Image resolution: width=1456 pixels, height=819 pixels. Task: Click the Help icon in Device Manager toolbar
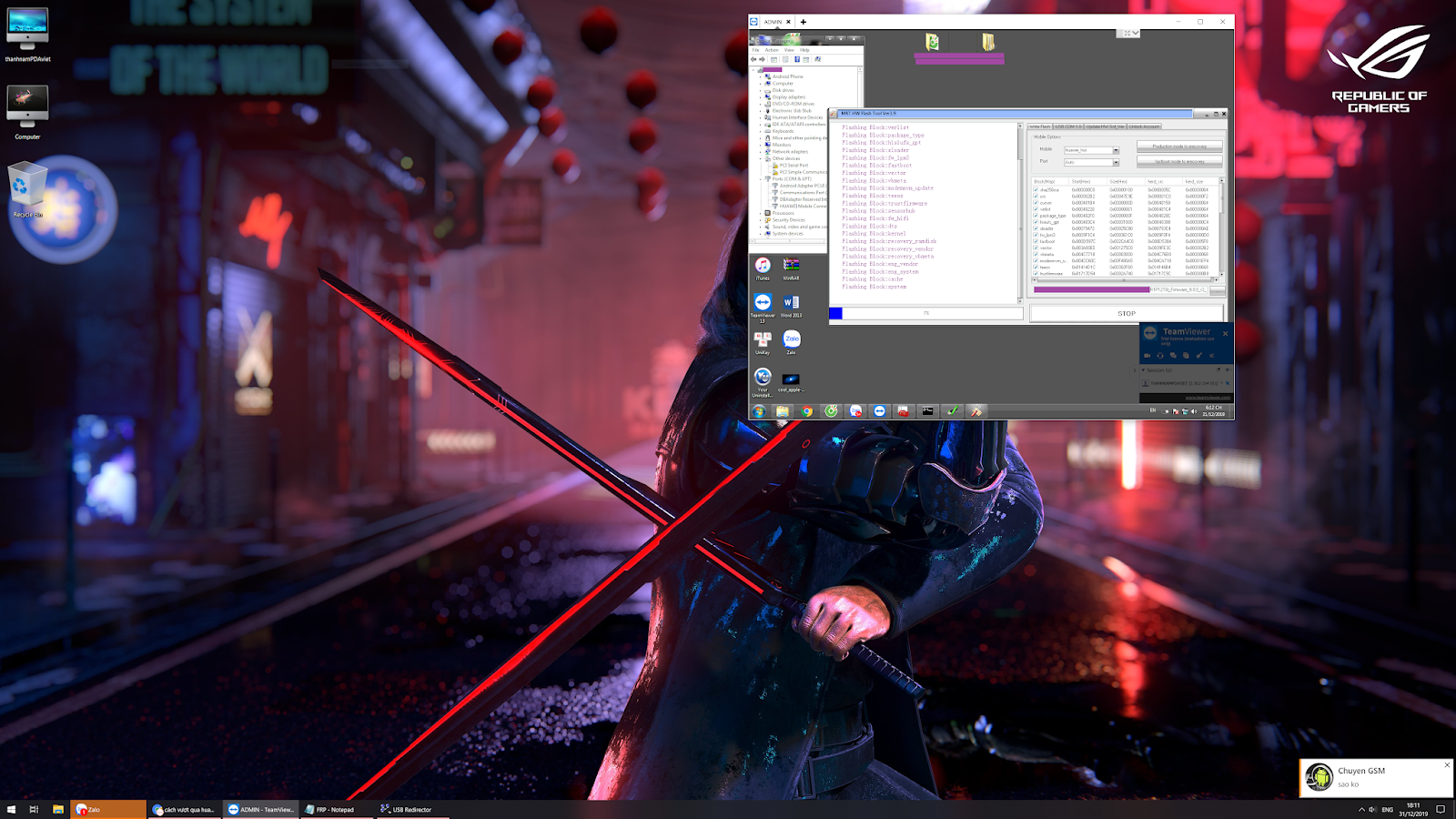(x=797, y=59)
